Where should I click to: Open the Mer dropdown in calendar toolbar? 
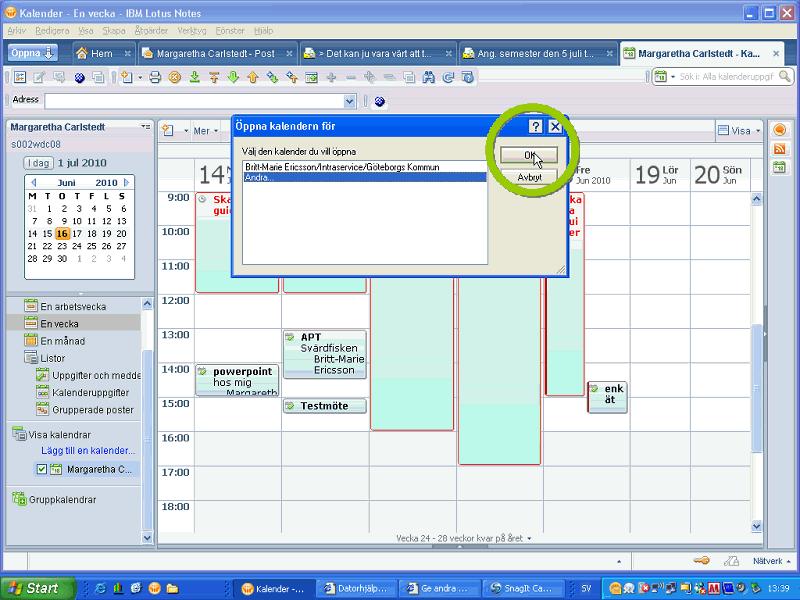pyautogui.click(x=205, y=131)
